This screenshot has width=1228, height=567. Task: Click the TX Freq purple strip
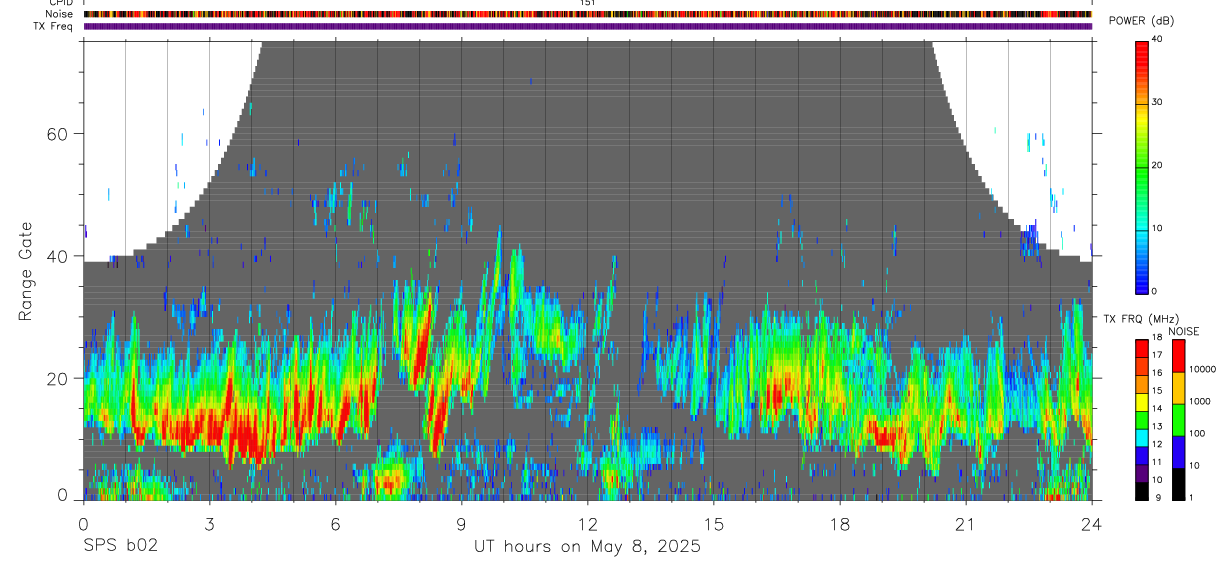[588, 26]
